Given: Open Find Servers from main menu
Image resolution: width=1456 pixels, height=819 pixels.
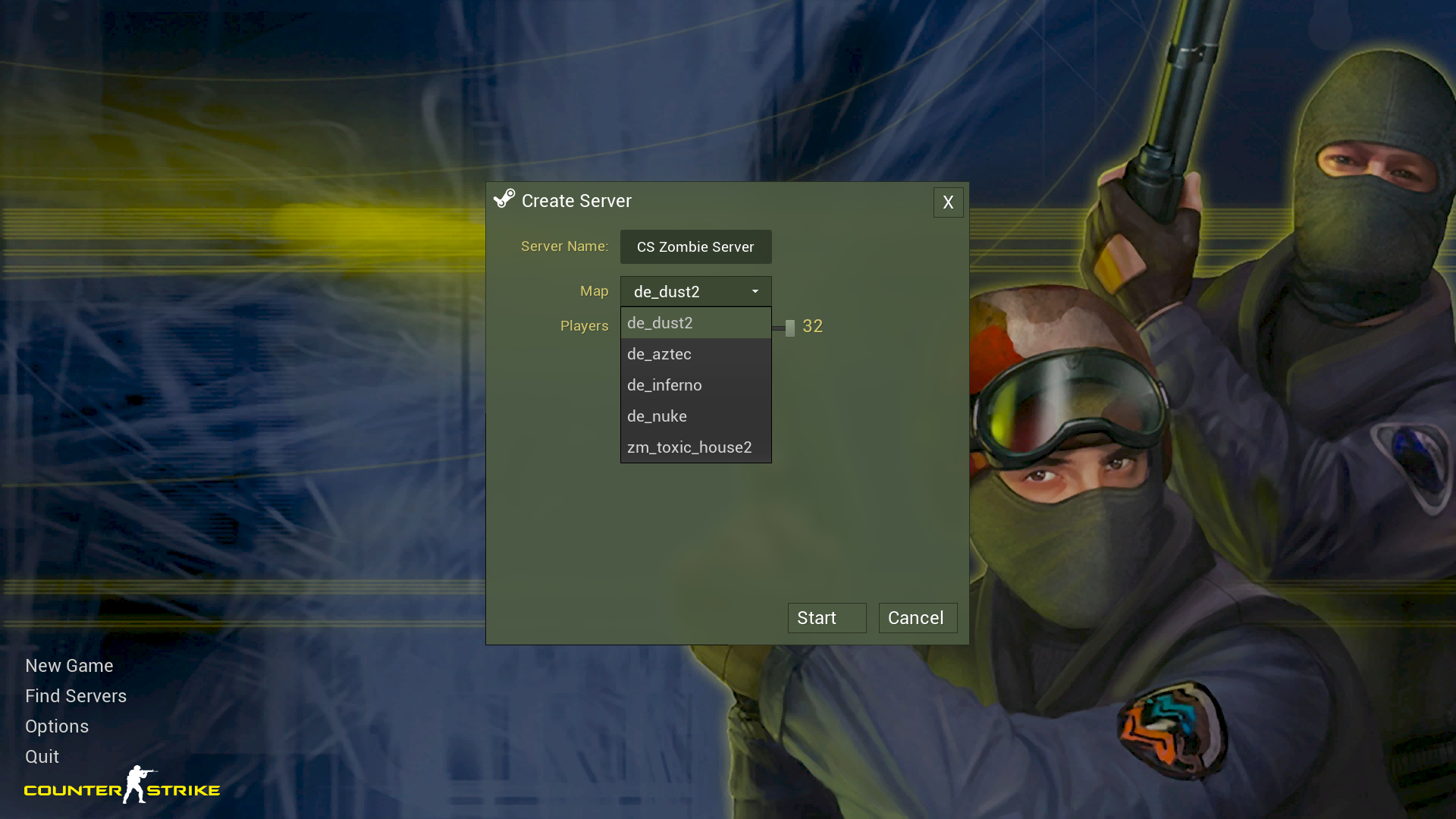Looking at the screenshot, I should pos(76,696).
